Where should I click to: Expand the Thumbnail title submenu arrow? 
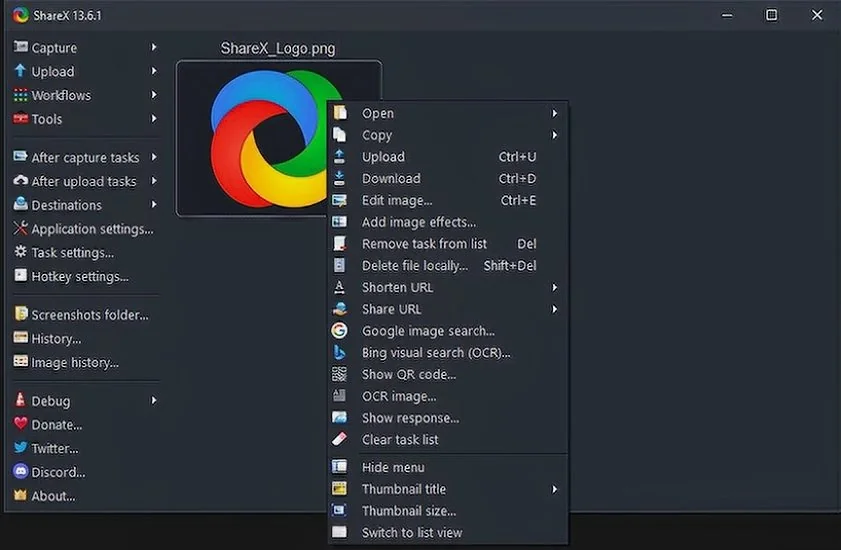click(x=555, y=489)
